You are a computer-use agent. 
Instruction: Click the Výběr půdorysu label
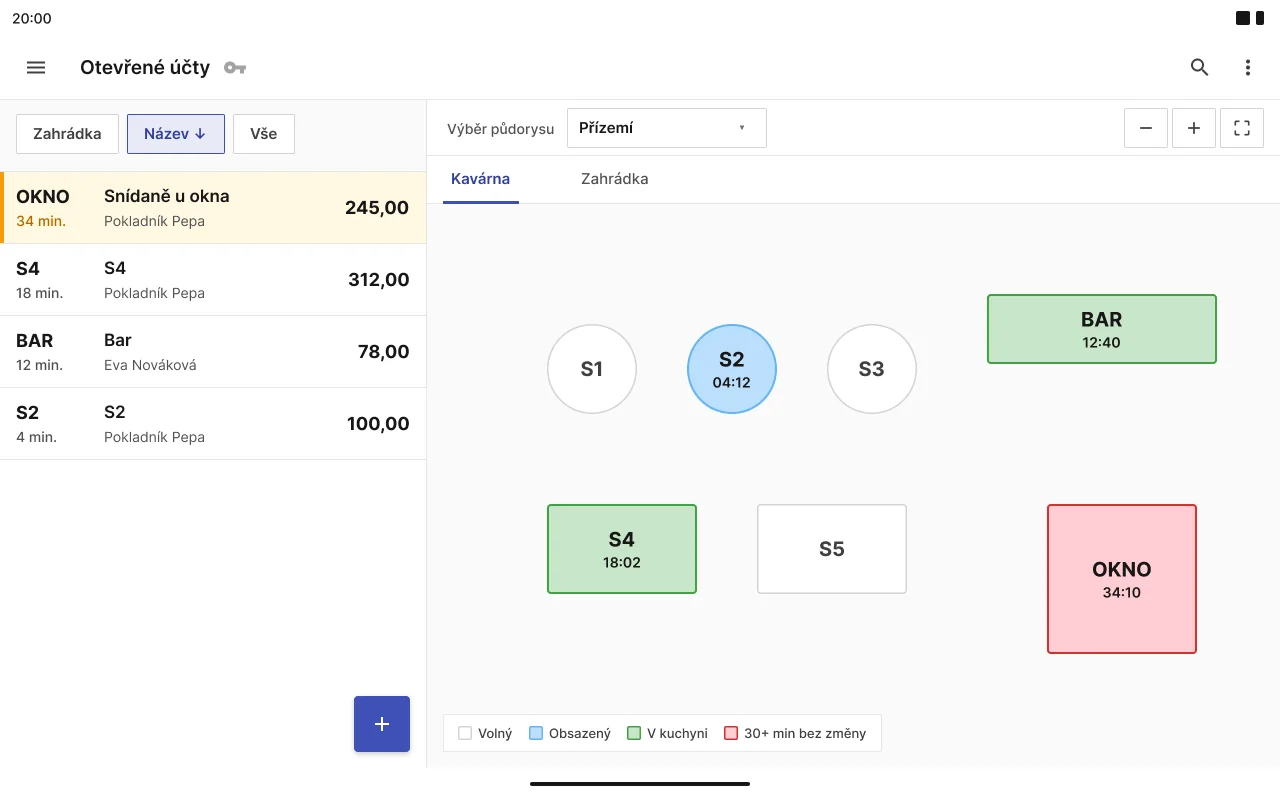(x=501, y=129)
